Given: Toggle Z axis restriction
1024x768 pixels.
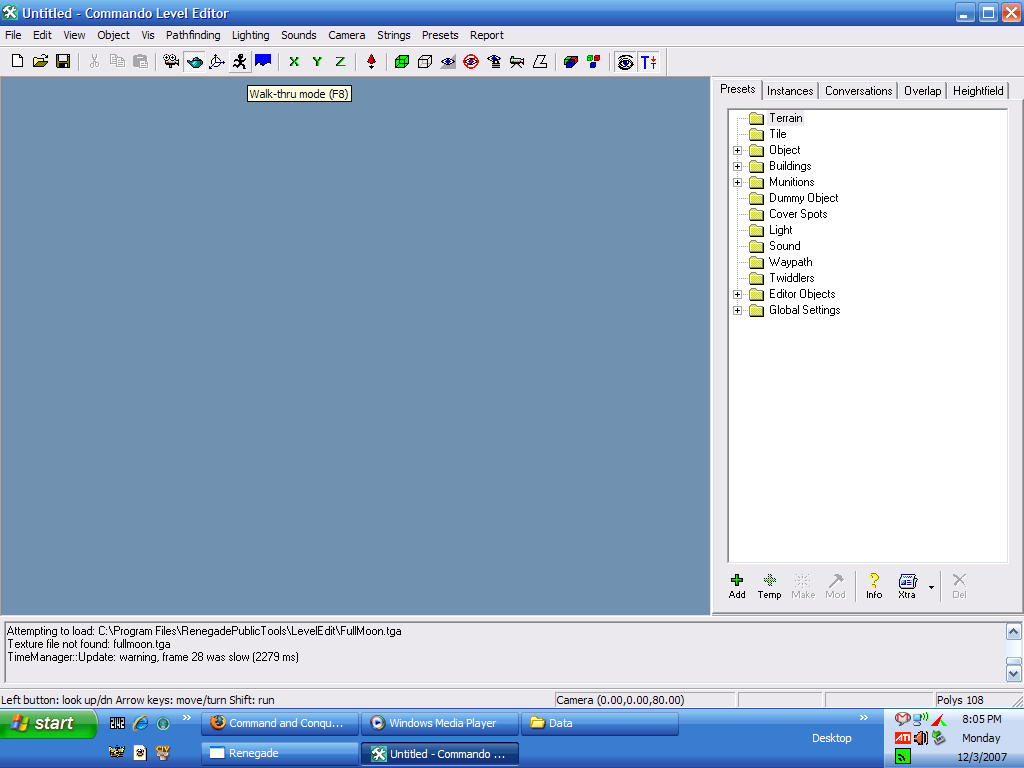Looking at the screenshot, I should coord(340,62).
